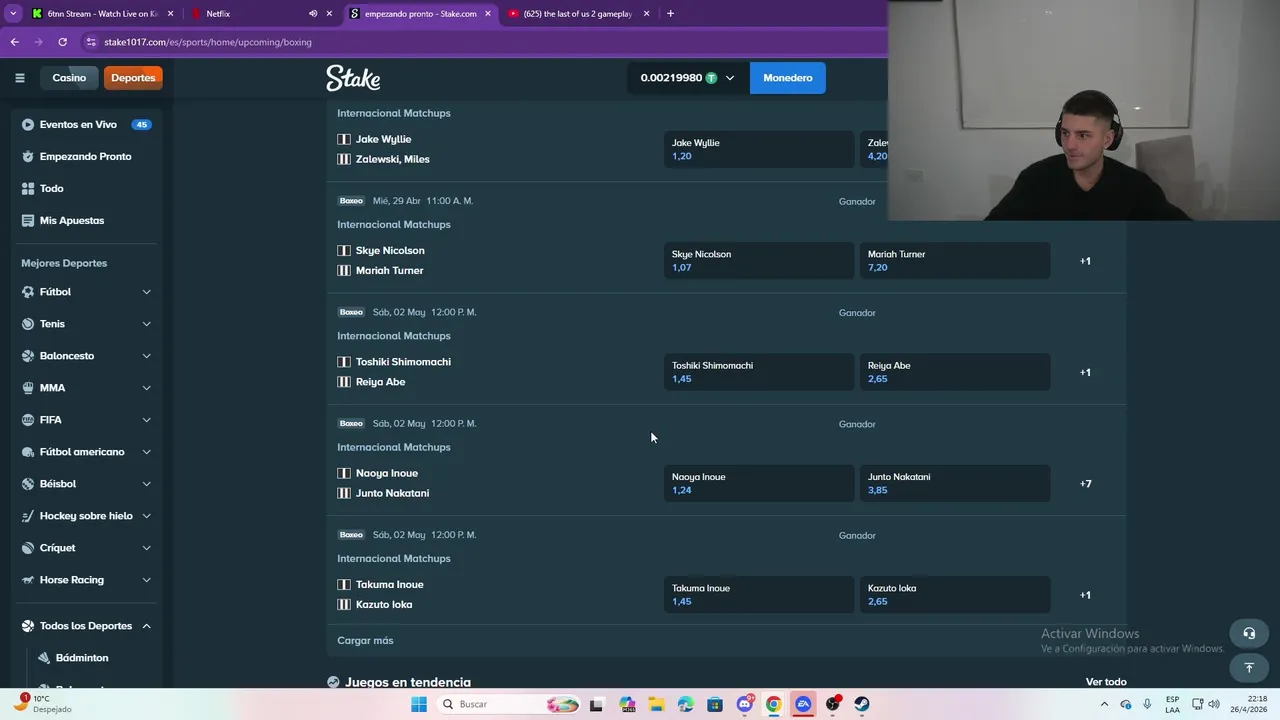
Task: Open the Naoya Inoue vs Junto Nakatani match
Action: [392, 483]
